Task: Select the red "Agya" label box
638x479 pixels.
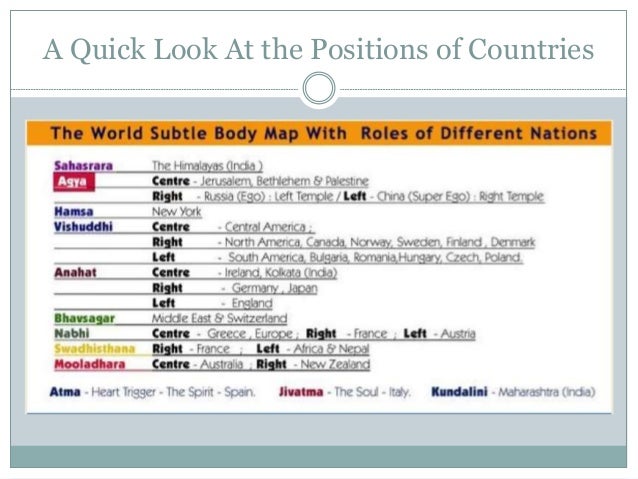Action: pyautogui.click(x=74, y=182)
